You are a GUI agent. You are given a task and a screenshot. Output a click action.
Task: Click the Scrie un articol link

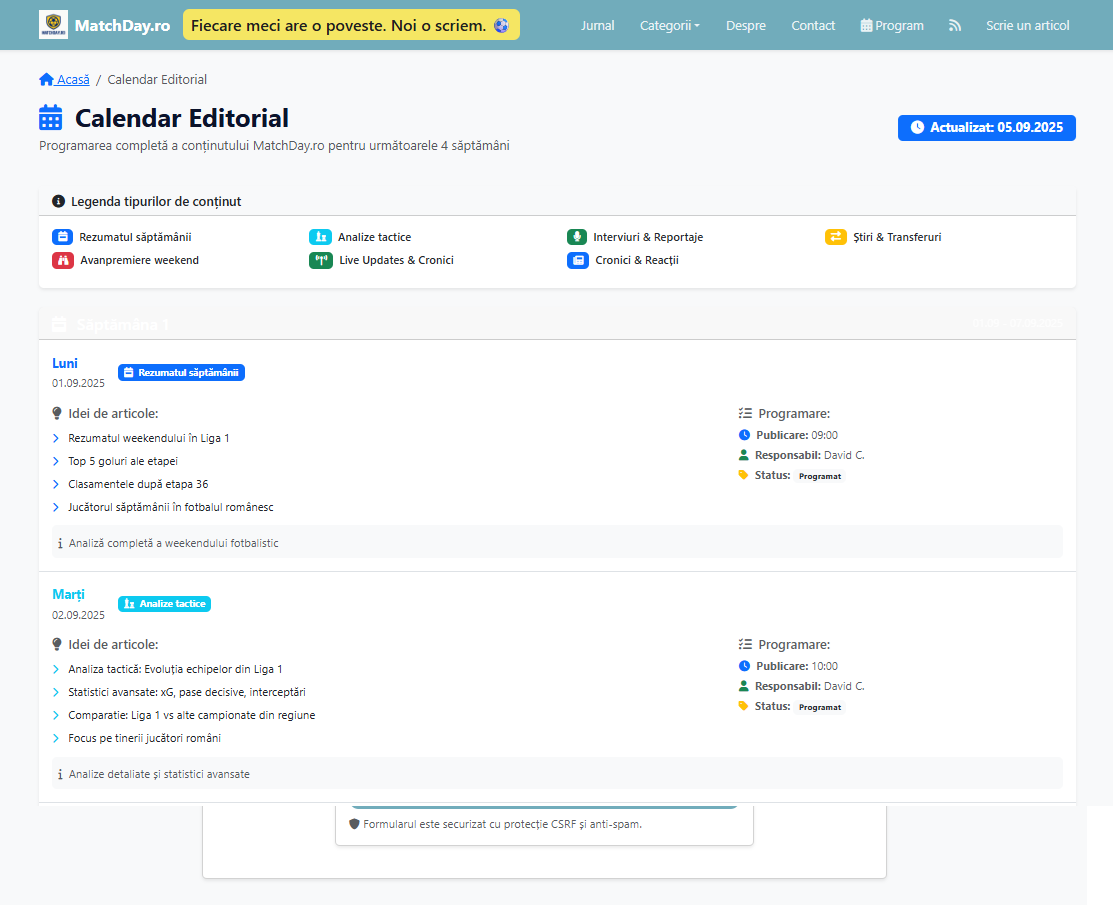click(1027, 25)
